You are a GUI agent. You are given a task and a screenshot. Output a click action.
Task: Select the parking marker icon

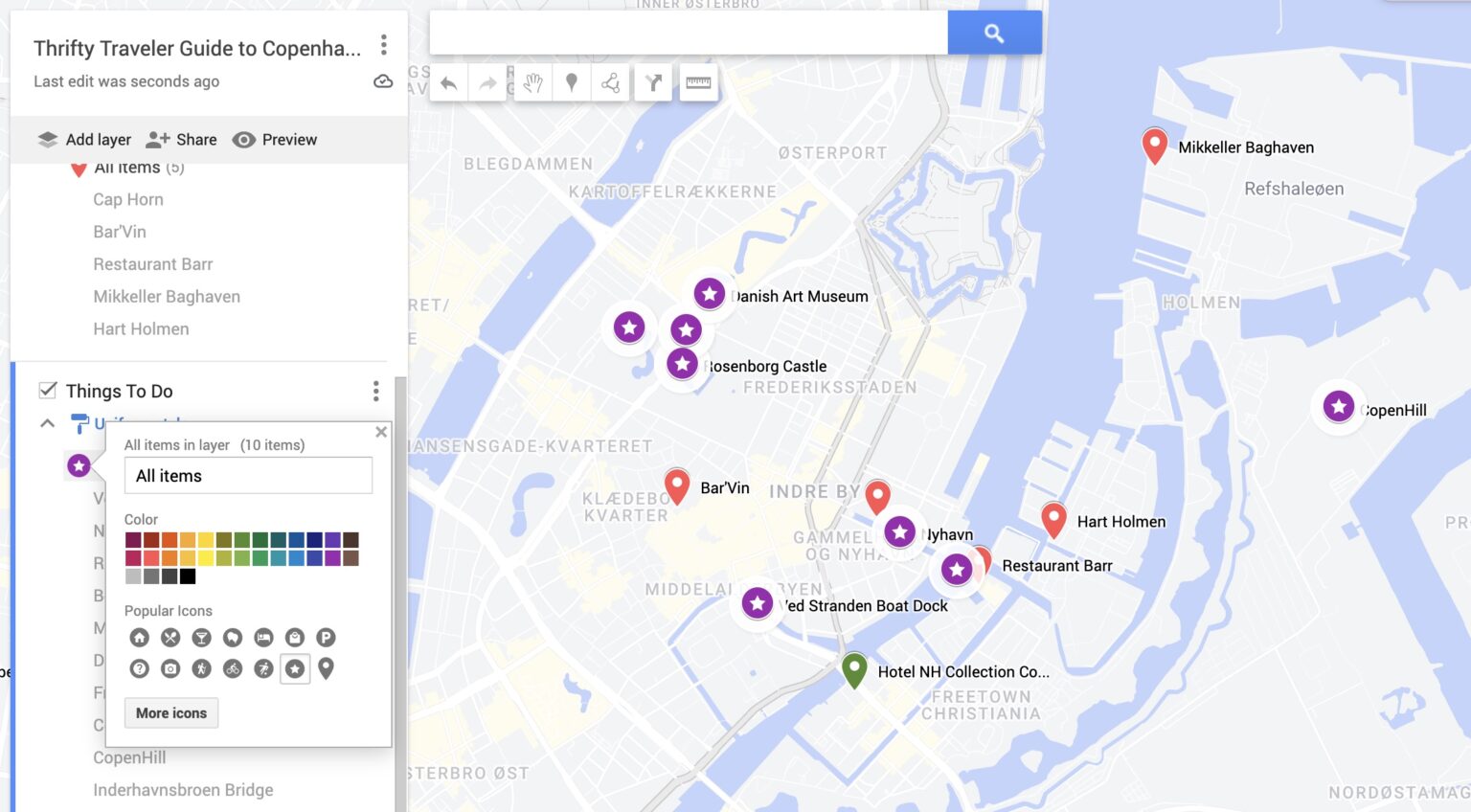pyautogui.click(x=325, y=637)
